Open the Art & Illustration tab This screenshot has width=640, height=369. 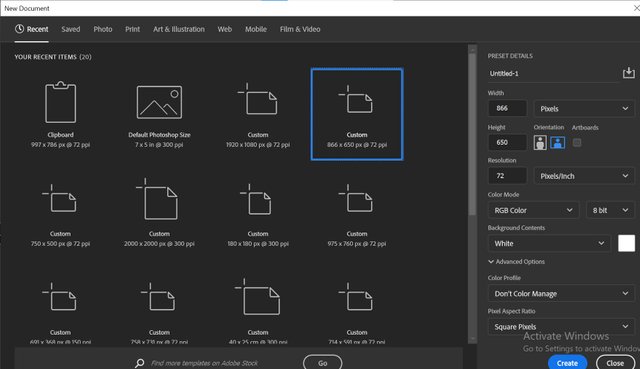pos(179,29)
